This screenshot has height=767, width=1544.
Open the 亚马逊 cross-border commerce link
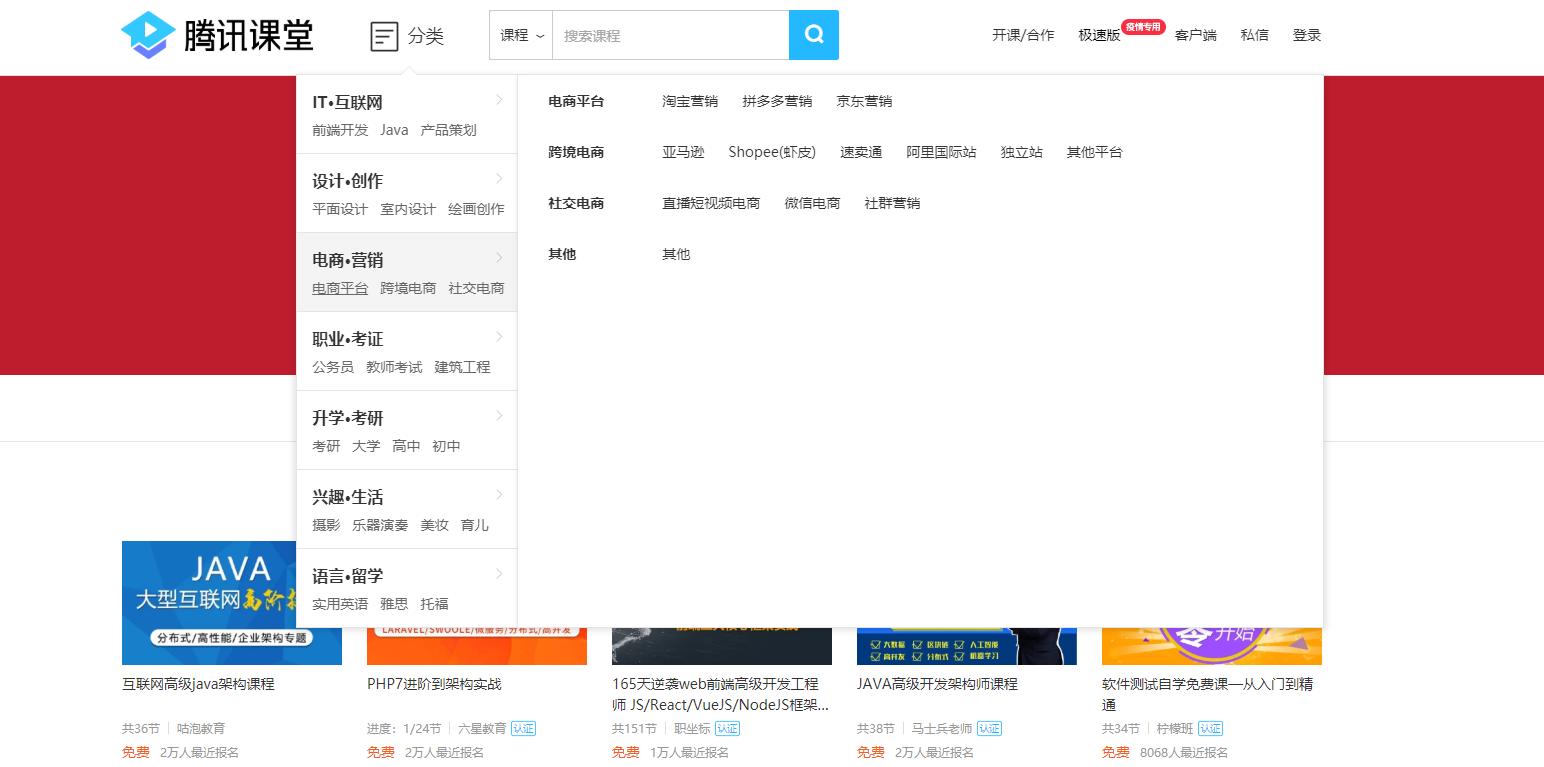click(x=684, y=152)
